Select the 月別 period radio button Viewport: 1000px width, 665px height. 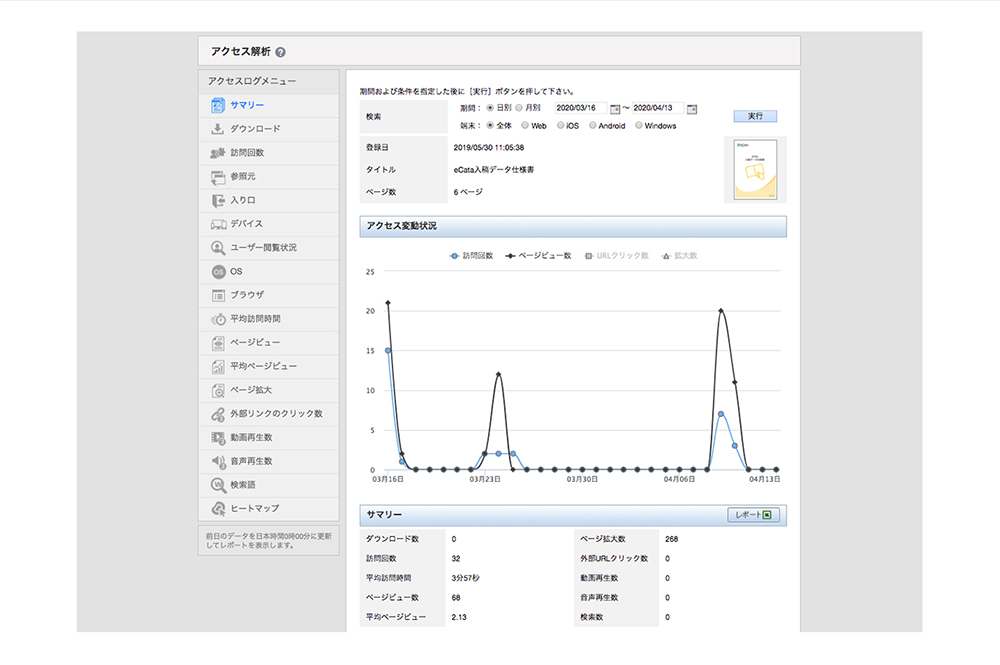click(x=519, y=108)
